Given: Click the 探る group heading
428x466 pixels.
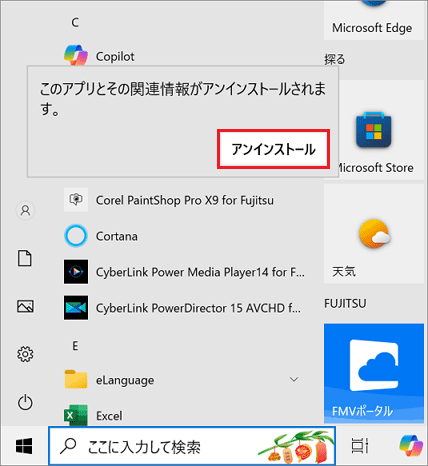Looking at the screenshot, I should click(334, 59).
